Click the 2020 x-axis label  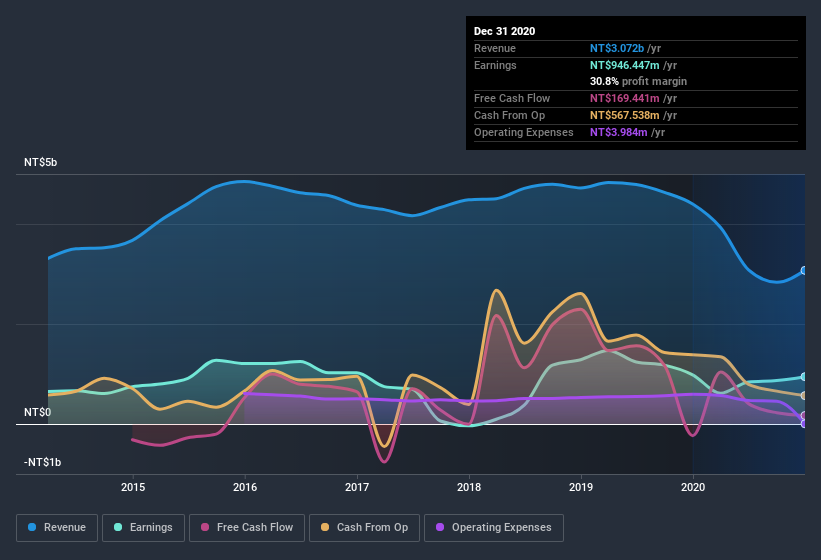693,487
